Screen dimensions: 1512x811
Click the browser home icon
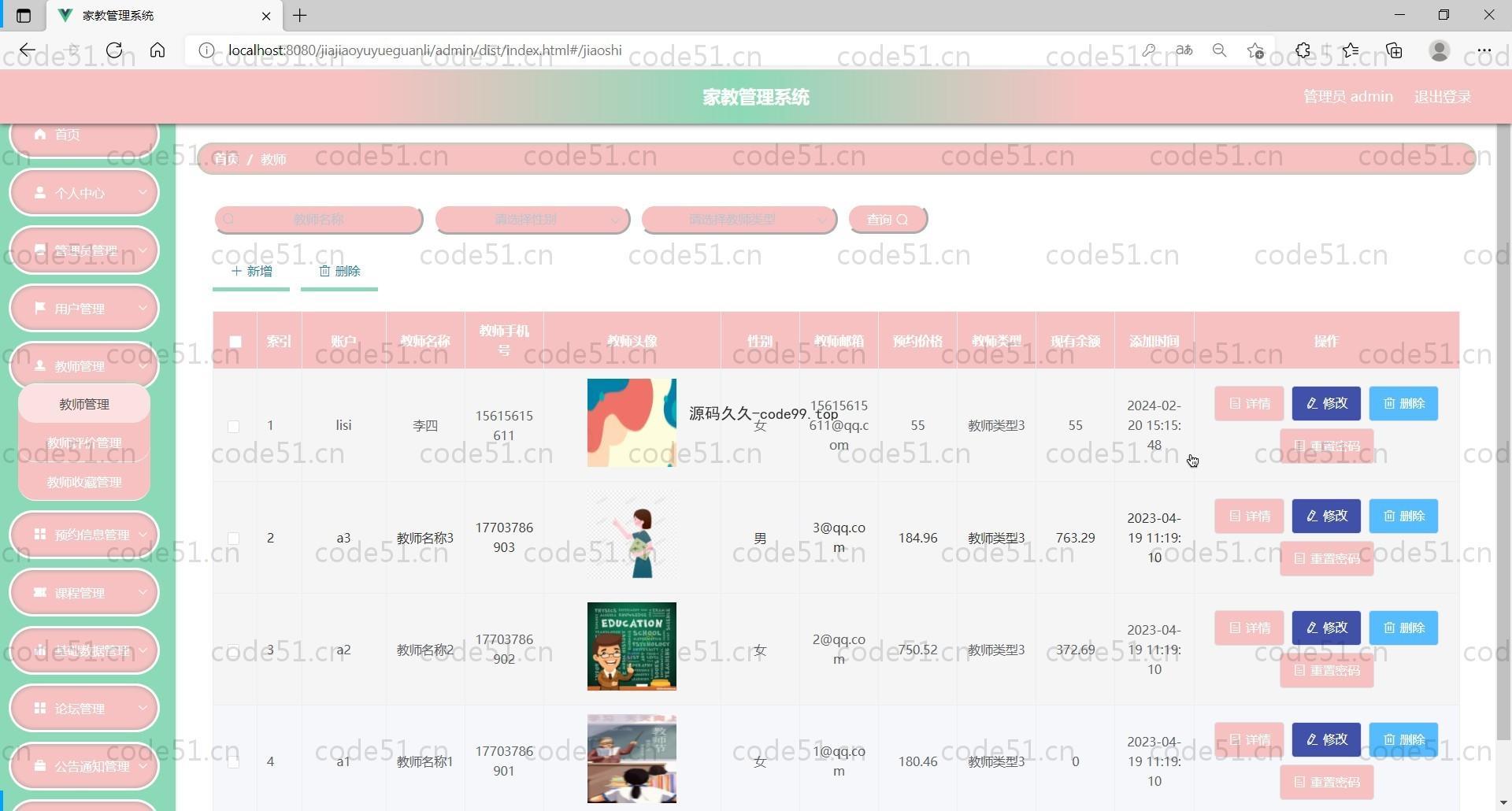[x=157, y=50]
